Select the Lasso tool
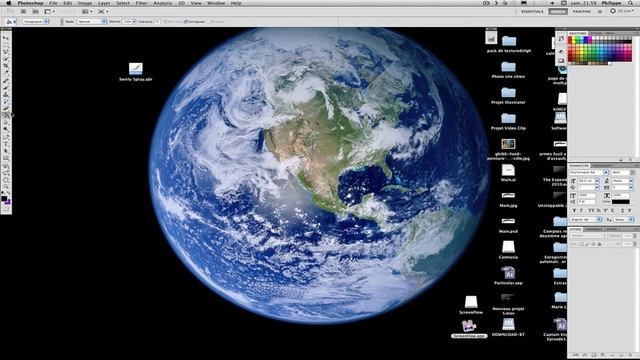This screenshot has height=360, width=640. 6,51
